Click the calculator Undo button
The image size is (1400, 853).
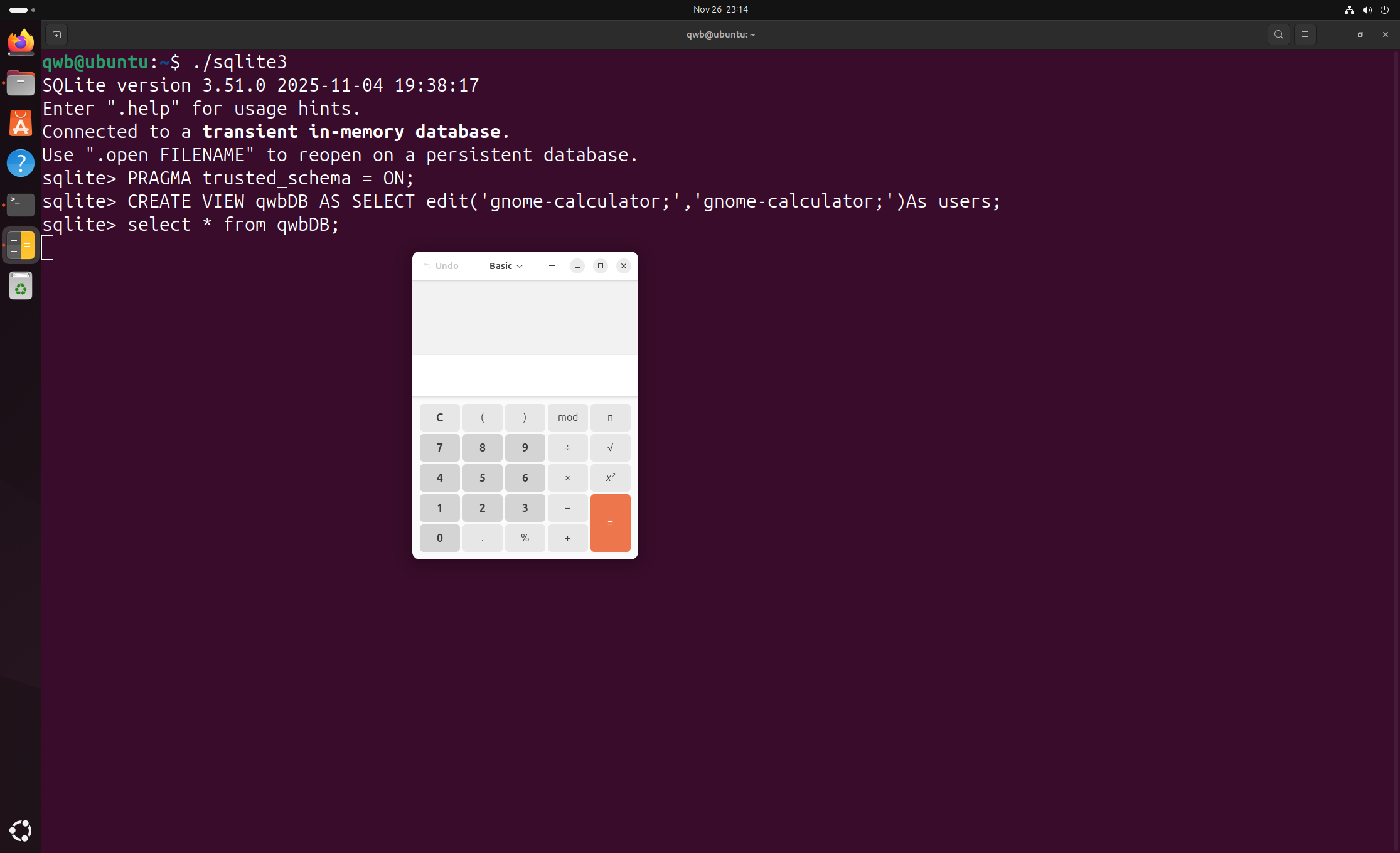(441, 266)
